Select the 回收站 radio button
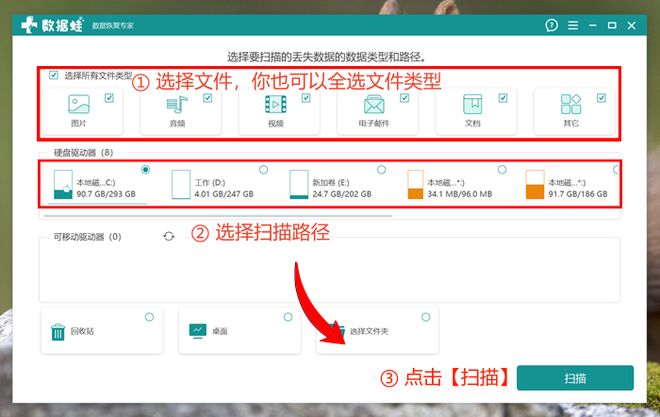Screen dimensions: 660x417 click(149, 317)
